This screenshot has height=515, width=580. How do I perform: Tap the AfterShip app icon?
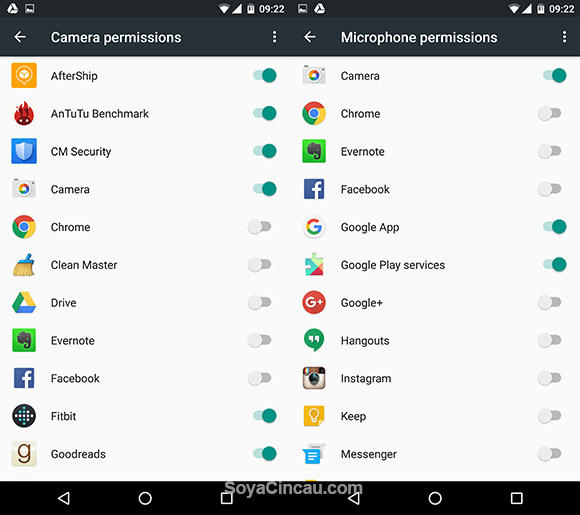24,75
